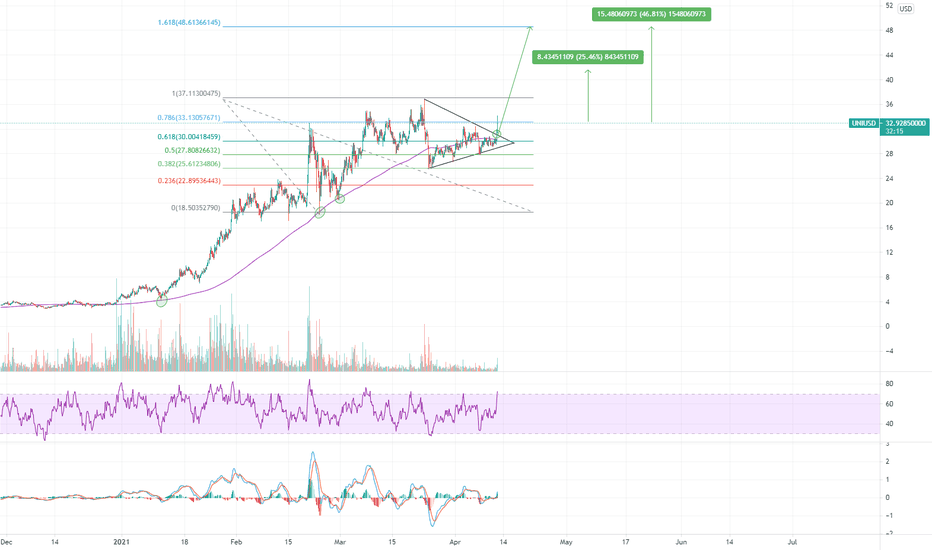
Task: Select the 16 price axis label
Action: point(889,228)
